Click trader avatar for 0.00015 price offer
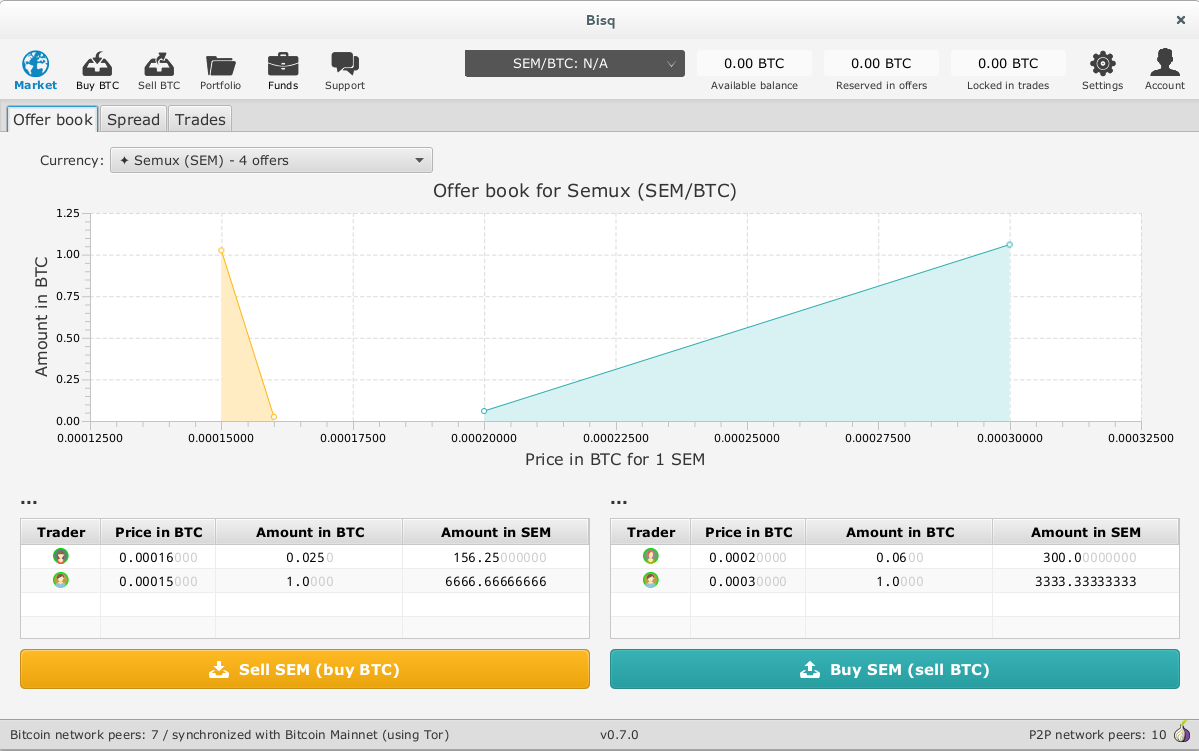The height and width of the screenshot is (751, 1199). point(60,580)
